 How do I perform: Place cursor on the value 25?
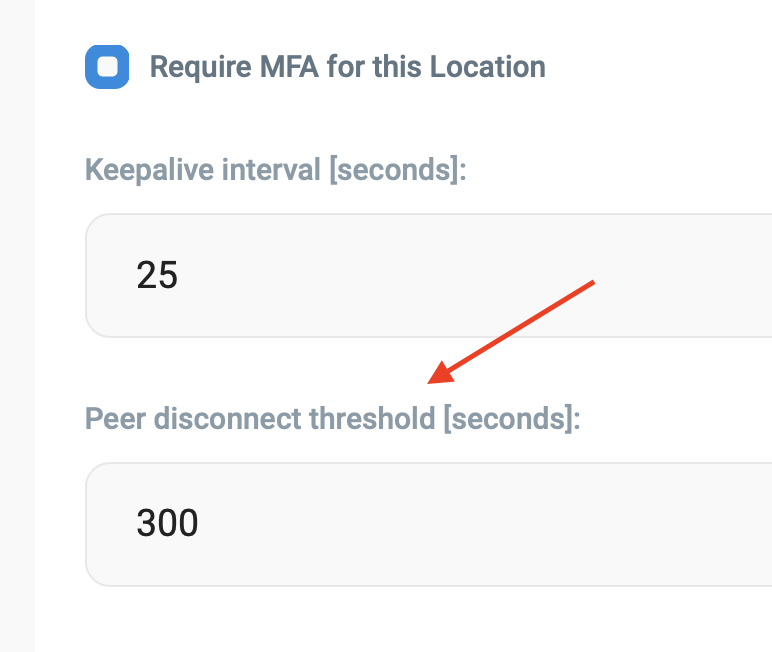[157, 275]
